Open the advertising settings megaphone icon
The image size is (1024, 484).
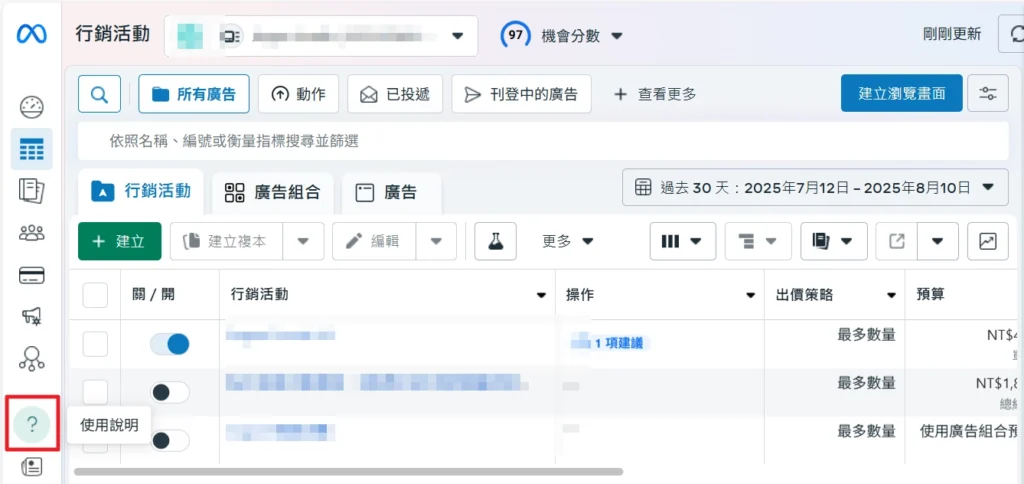[x=31, y=317]
